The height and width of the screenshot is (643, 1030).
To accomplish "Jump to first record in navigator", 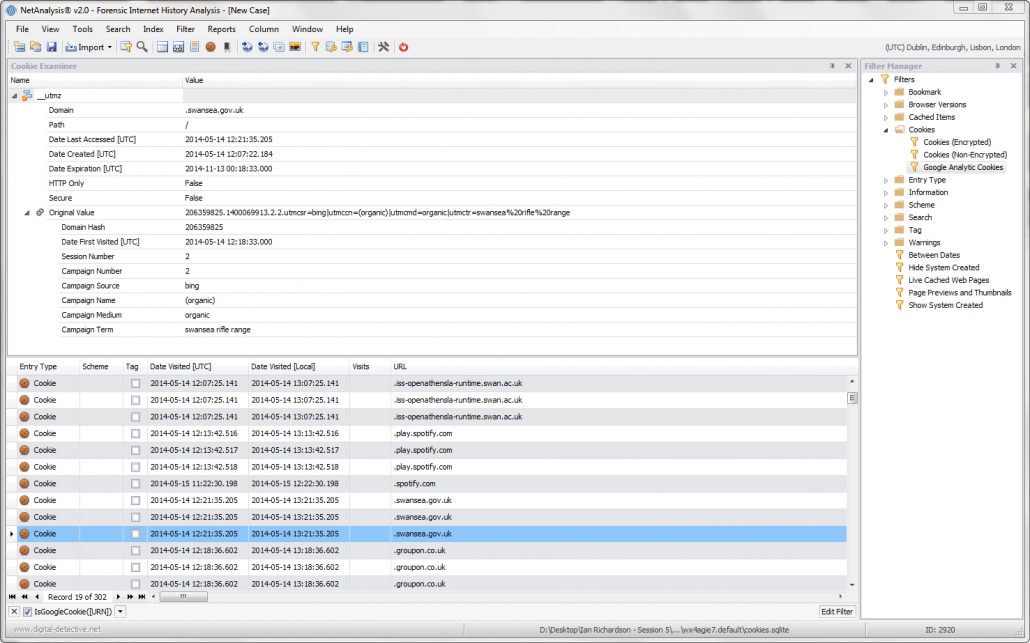I will coord(13,597).
